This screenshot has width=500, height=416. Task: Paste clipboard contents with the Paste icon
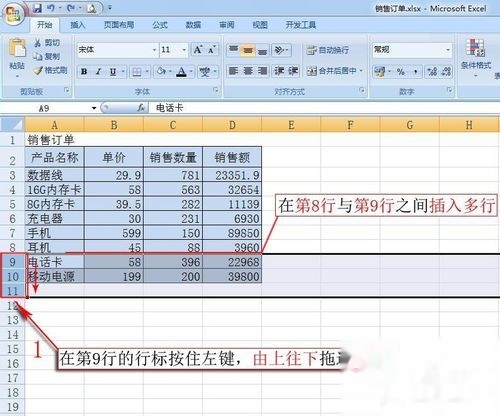click(17, 49)
